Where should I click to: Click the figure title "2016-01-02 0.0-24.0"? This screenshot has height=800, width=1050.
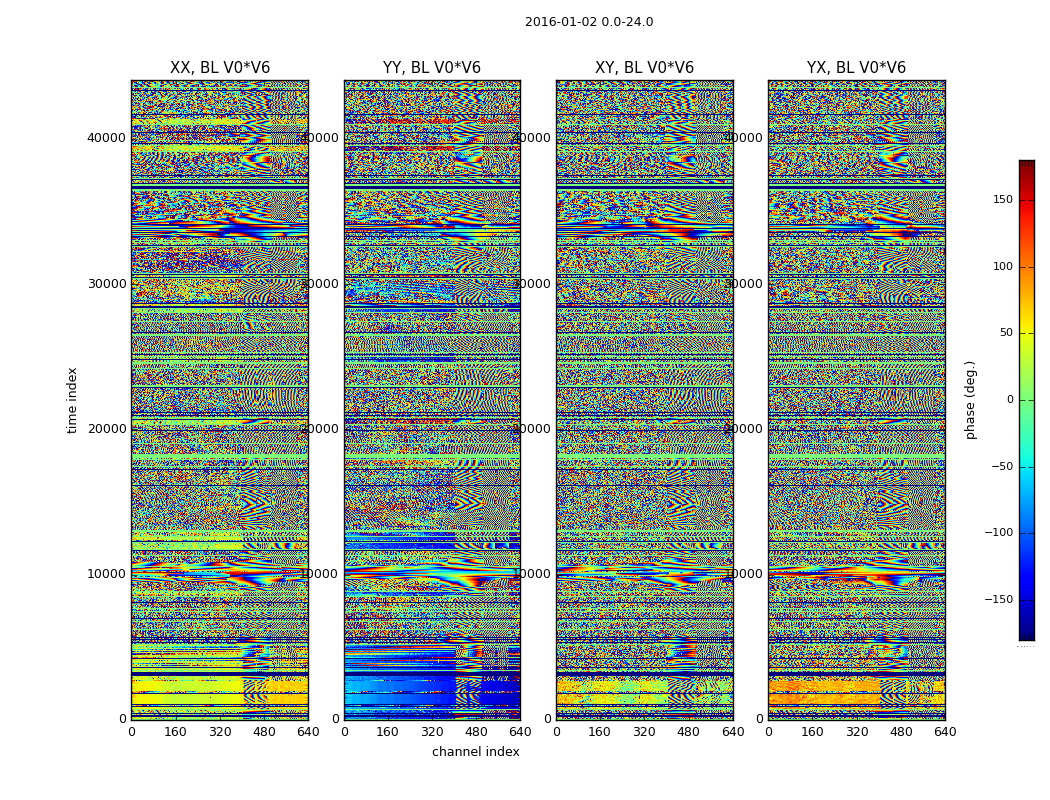click(x=589, y=22)
